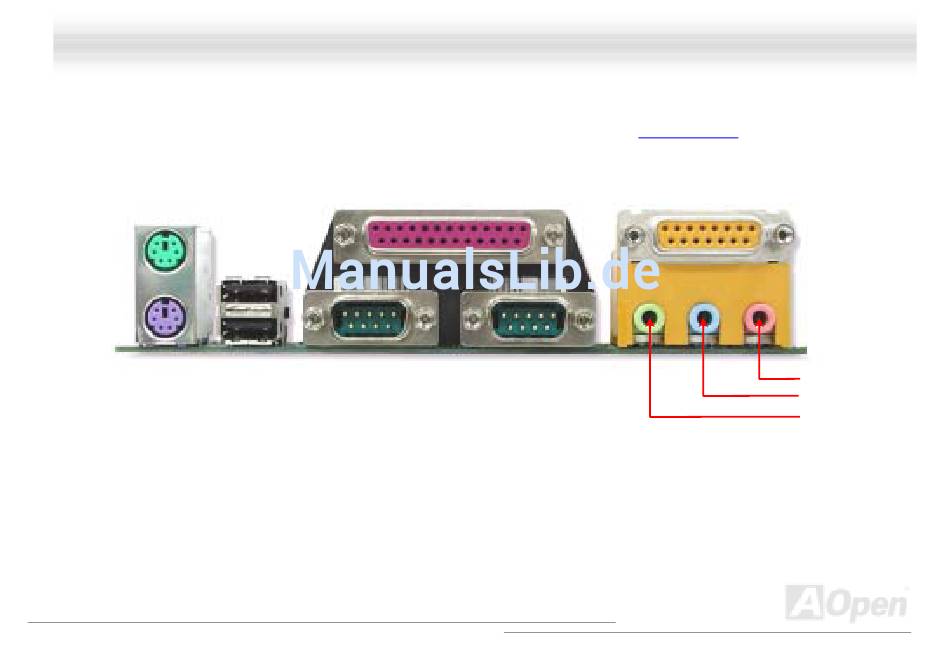Image resolution: width=950 pixels, height=646 pixels.
Task: Open the ManualsLib.de watermark link
Action: click(476, 270)
